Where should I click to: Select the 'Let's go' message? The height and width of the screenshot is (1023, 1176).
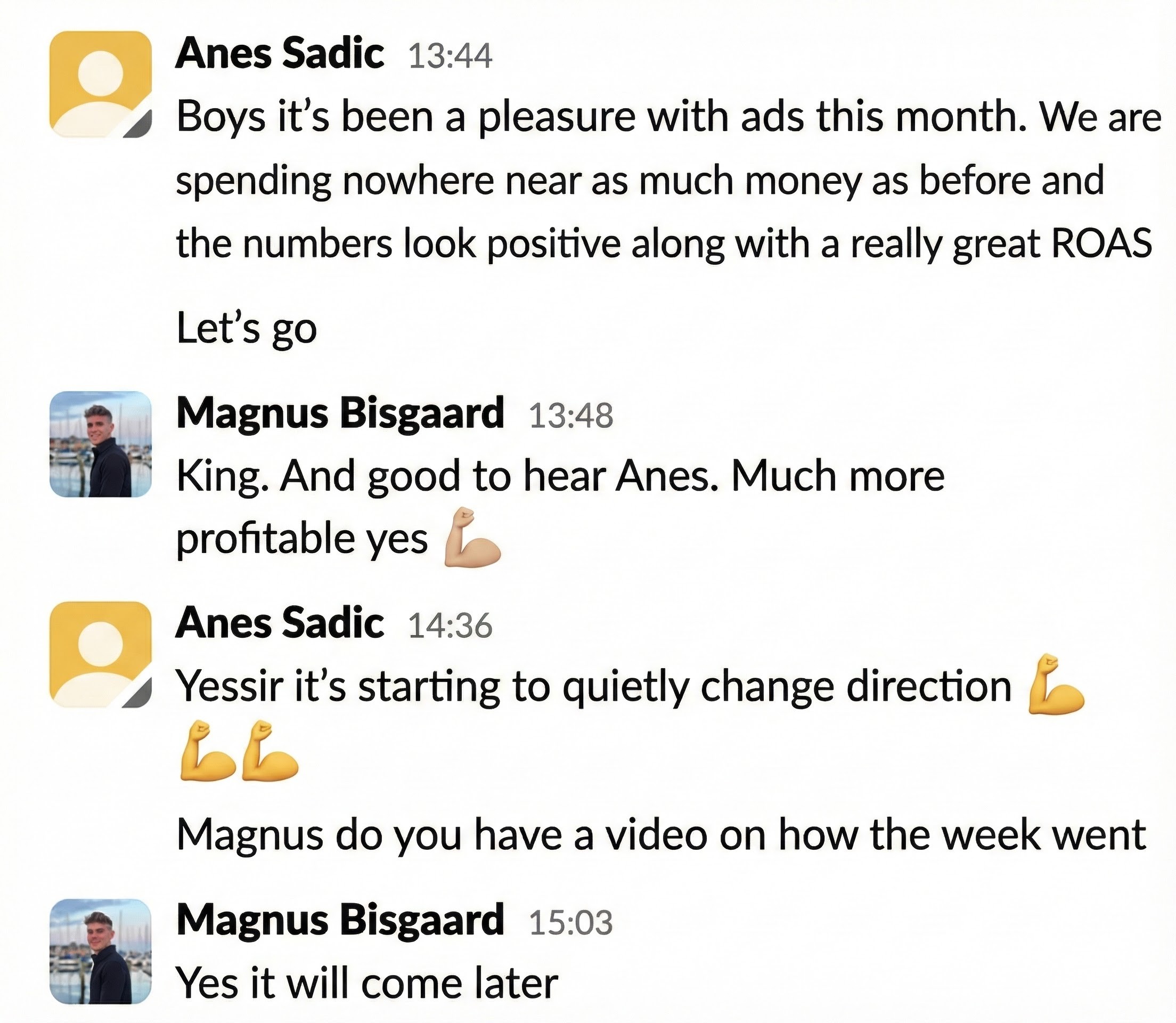coord(247,327)
